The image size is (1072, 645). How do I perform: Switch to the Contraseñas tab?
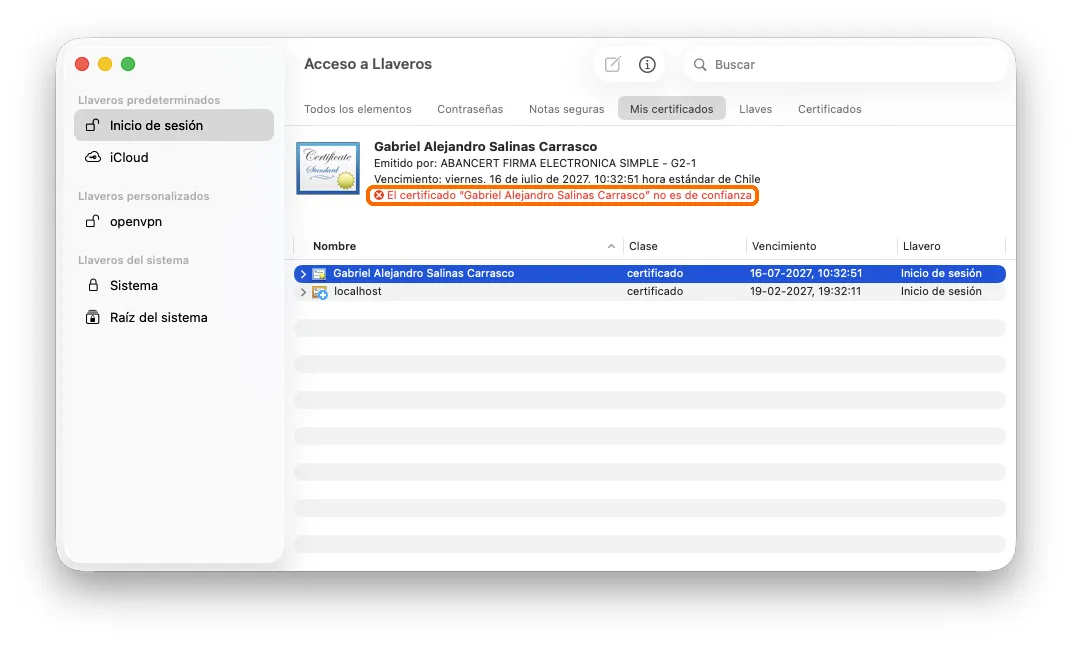click(x=470, y=109)
